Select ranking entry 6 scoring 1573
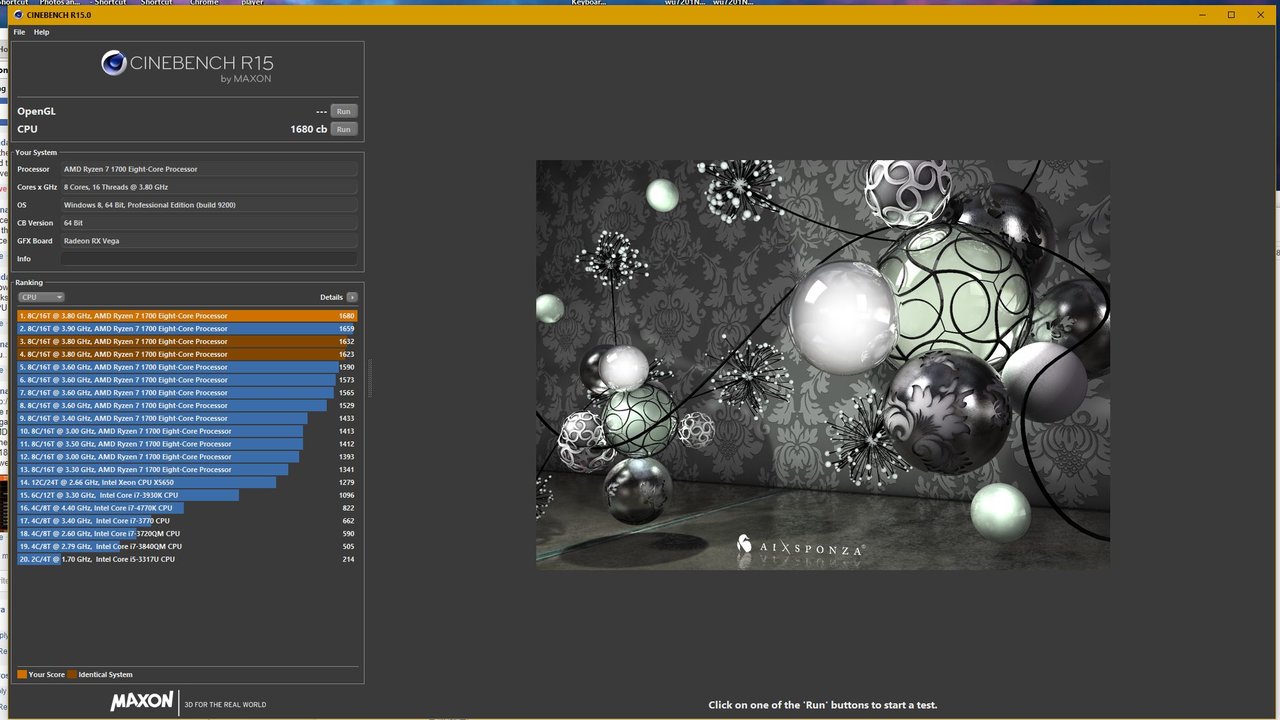 [x=187, y=380]
